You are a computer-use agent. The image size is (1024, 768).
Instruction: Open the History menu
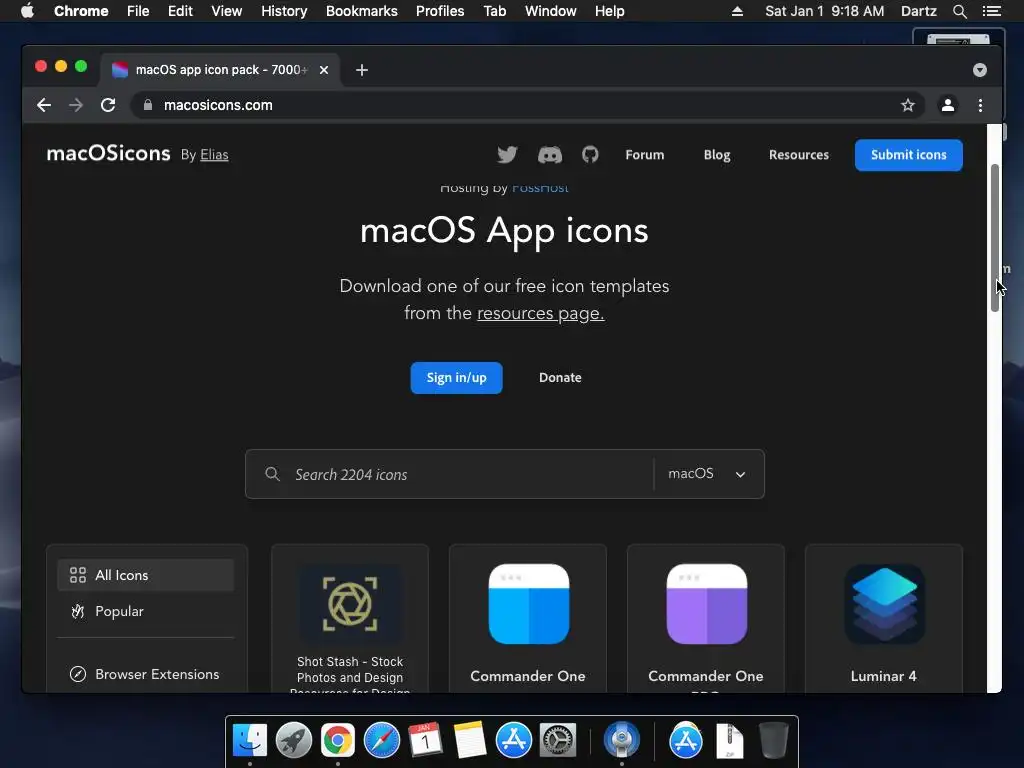point(284,11)
